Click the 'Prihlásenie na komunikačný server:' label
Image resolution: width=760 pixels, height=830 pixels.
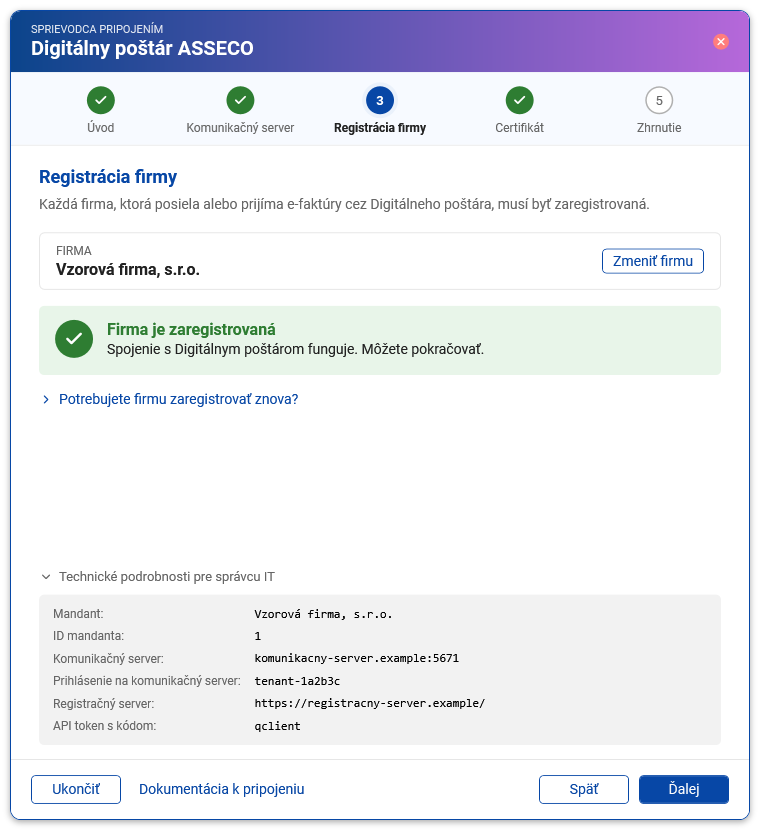pos(147,681)
